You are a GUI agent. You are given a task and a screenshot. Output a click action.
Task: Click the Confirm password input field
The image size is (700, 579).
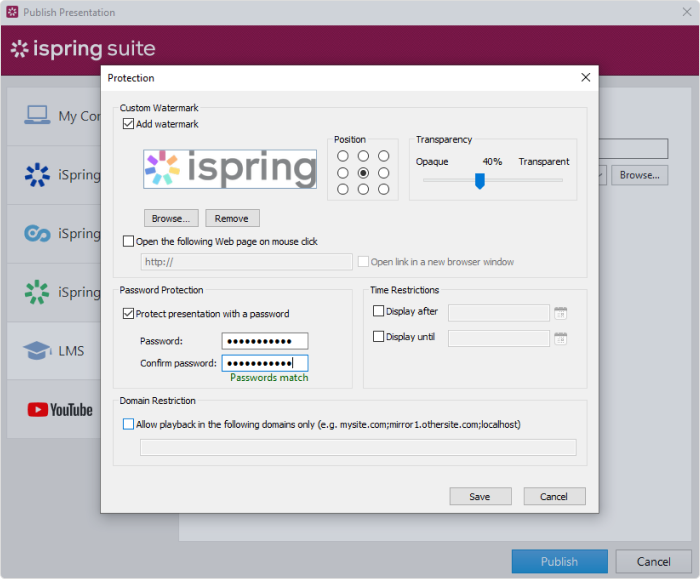[x=265, y=363]
